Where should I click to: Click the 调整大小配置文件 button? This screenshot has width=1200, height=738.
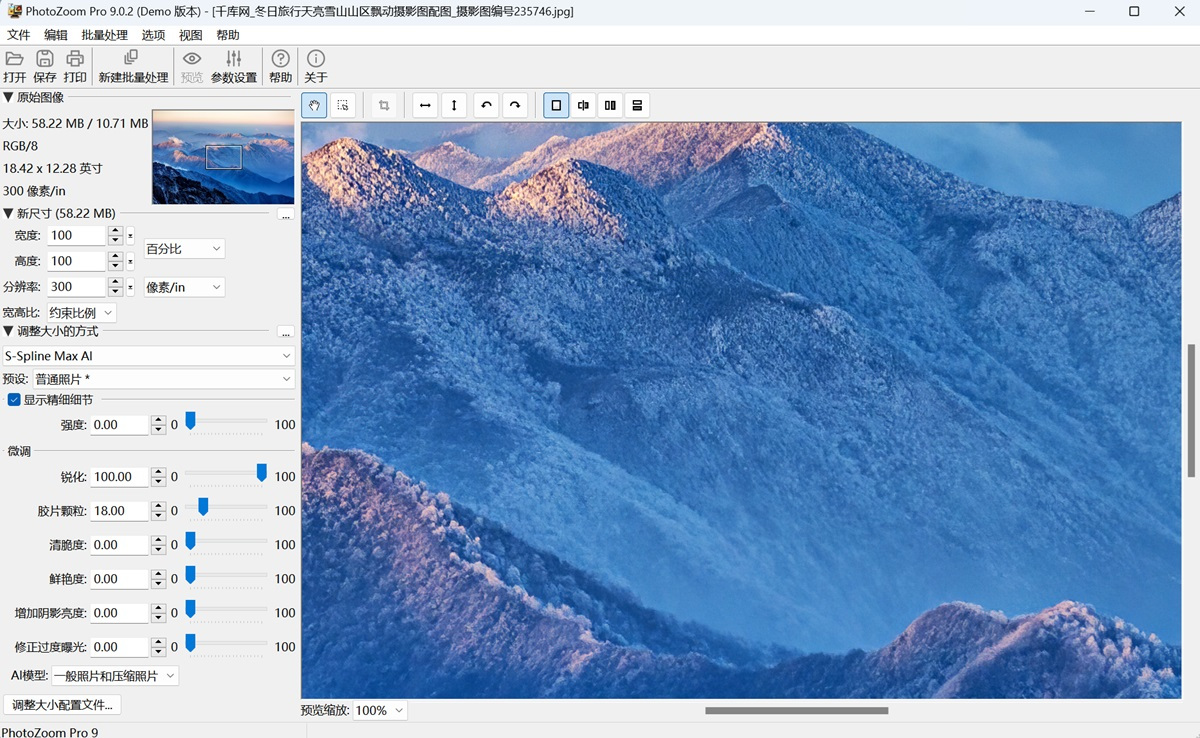coord(60,704)
